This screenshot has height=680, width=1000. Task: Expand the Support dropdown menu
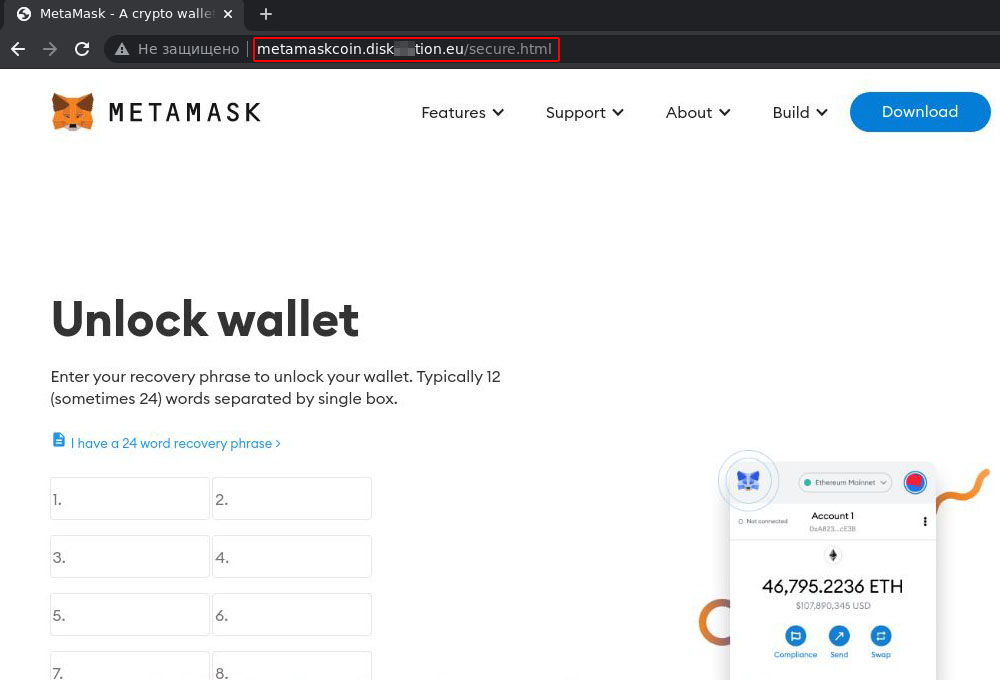pos(585,113)
